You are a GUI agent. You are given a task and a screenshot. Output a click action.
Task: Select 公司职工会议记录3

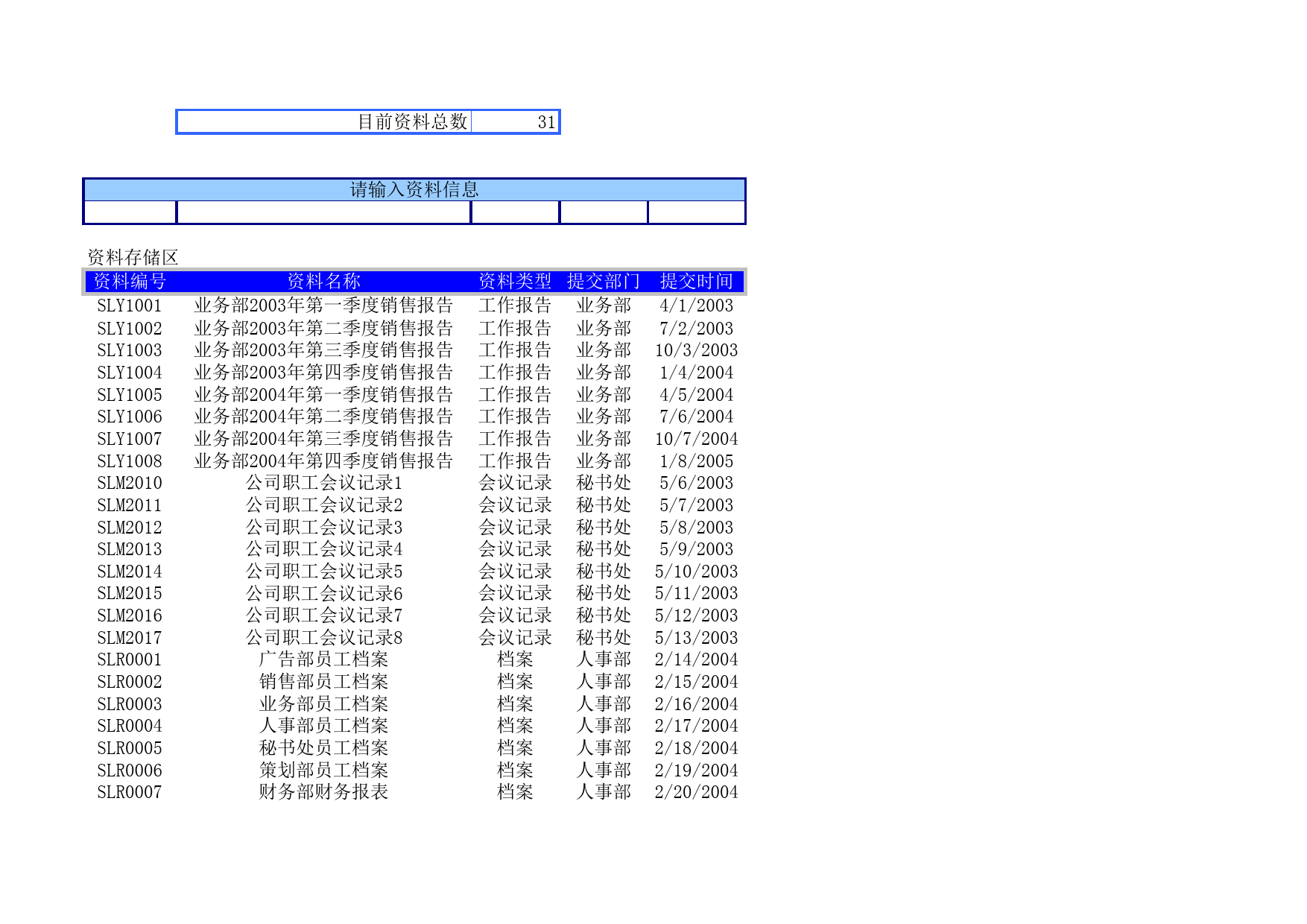[324, 528]
